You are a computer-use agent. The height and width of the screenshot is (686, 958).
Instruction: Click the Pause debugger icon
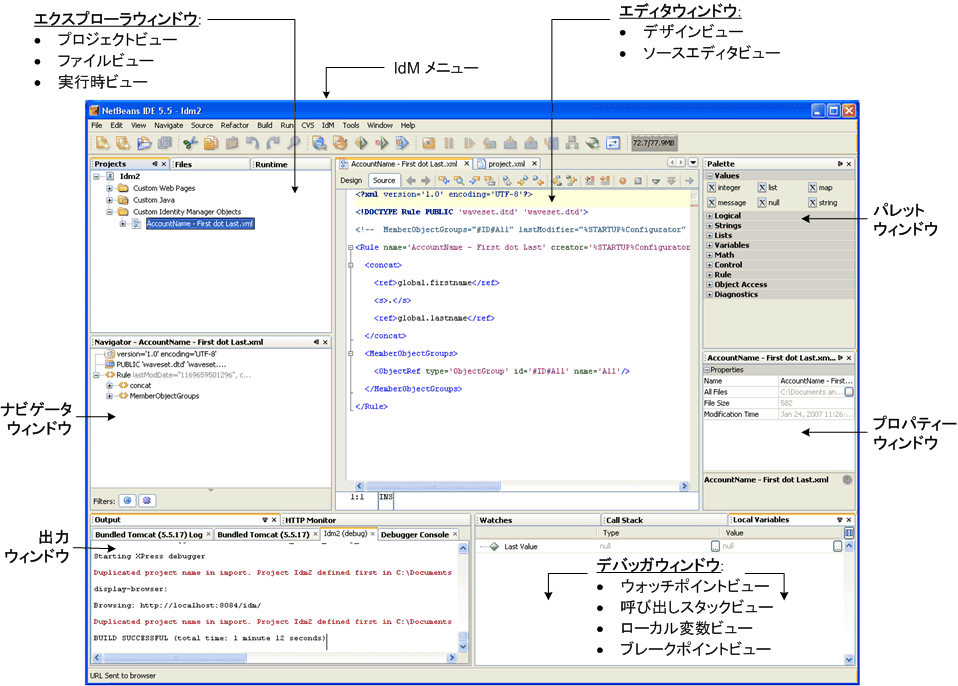pos(448,144)
